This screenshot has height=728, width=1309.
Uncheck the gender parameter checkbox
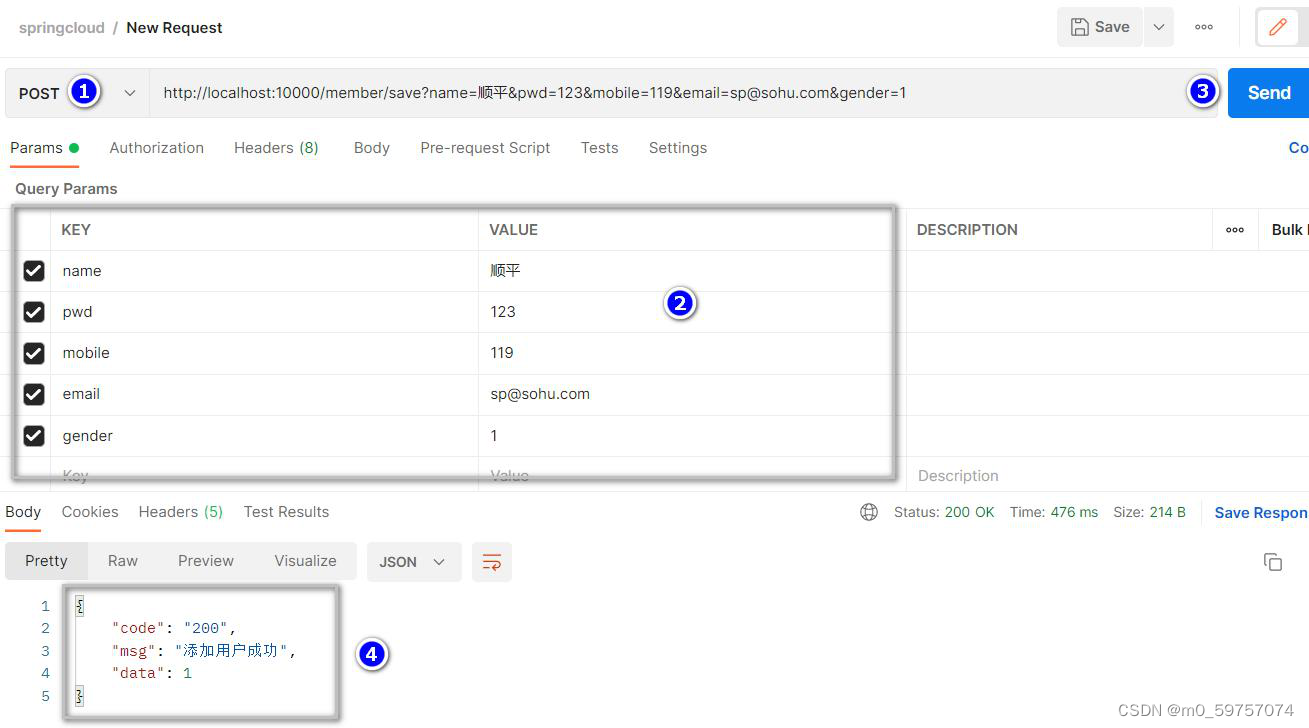pos(34,436)
